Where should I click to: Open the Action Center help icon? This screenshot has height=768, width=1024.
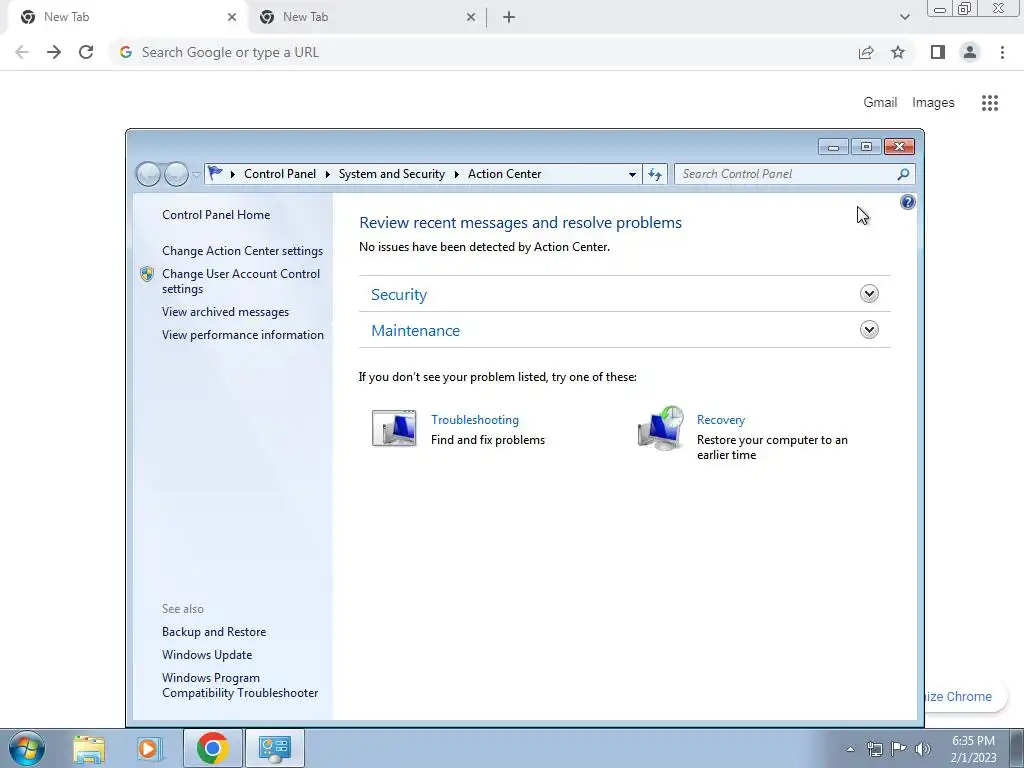pyautogui.click(x=907, y=202)
